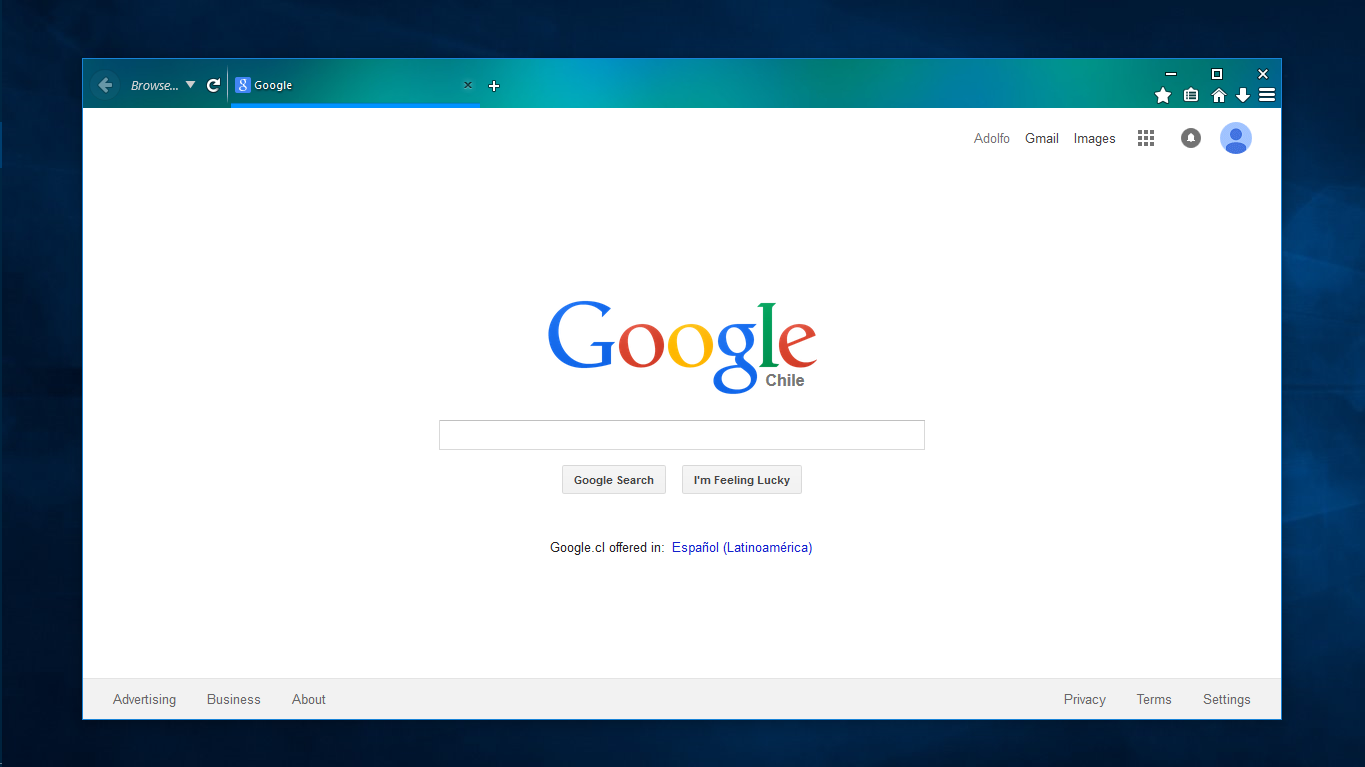
Task: Reload the page with the refresh icon
Action: (x=213, y=86)
